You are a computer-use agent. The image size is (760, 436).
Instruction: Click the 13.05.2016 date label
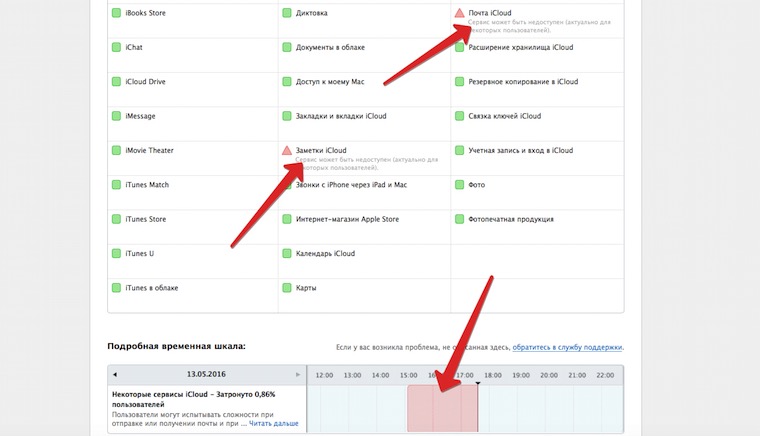(x=206, y=375)
